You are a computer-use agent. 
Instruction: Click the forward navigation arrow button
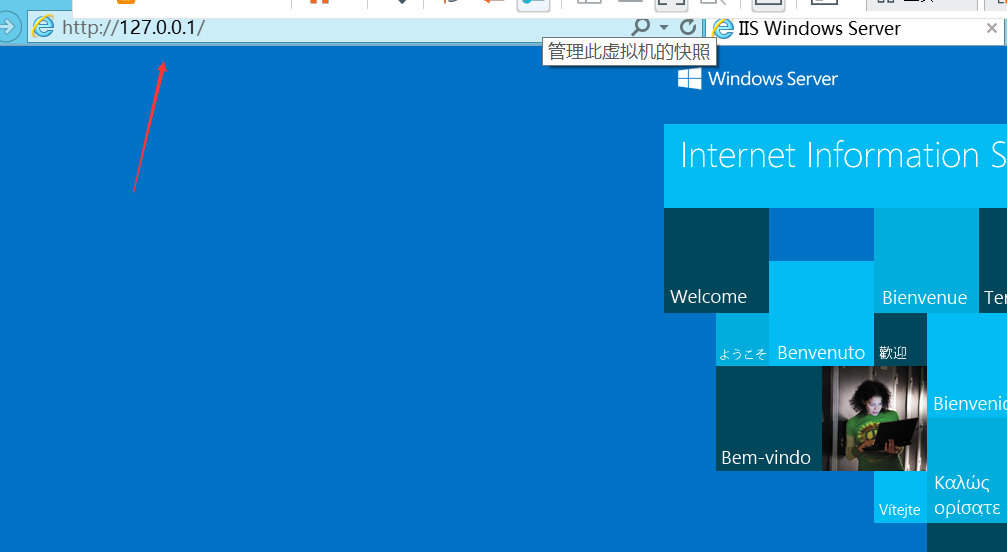point(7,28)
